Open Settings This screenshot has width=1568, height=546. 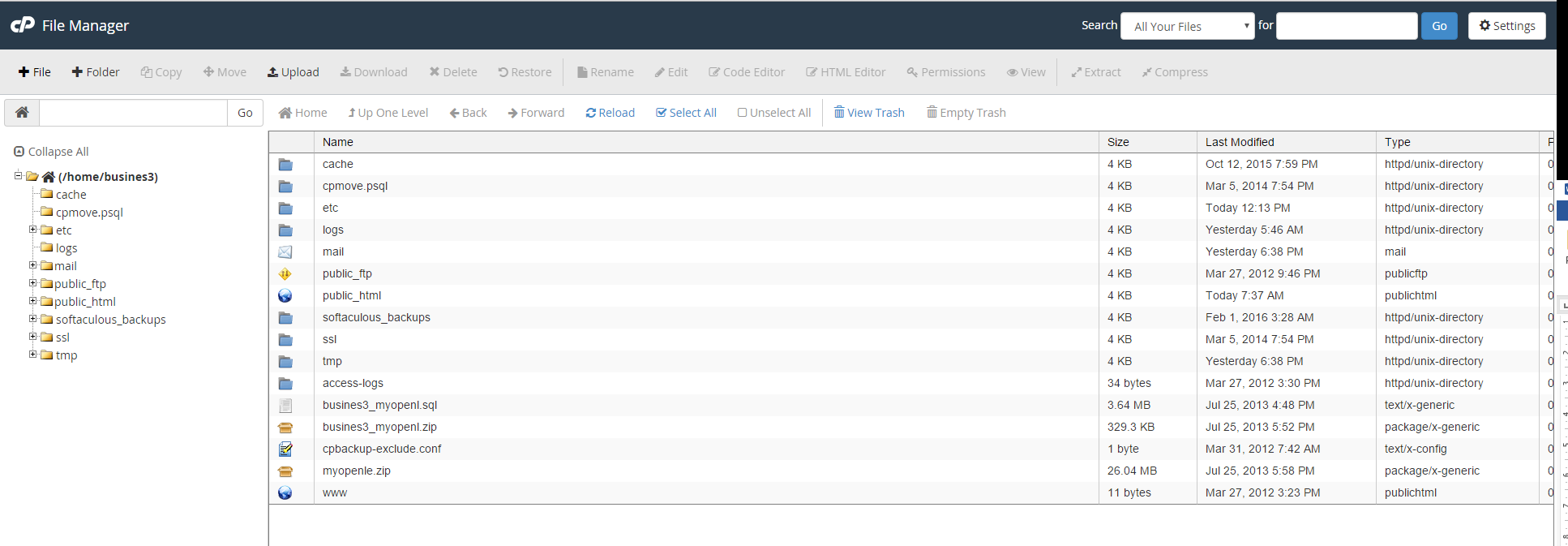1507,26
